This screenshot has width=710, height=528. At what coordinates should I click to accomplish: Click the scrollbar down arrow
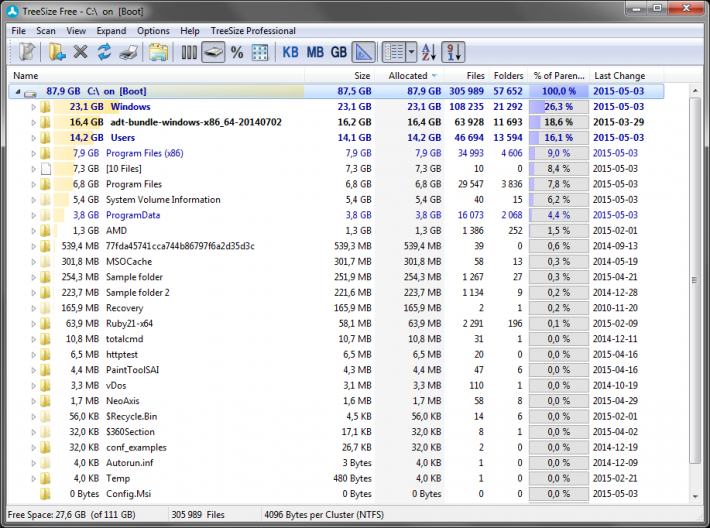click(695, 497)
